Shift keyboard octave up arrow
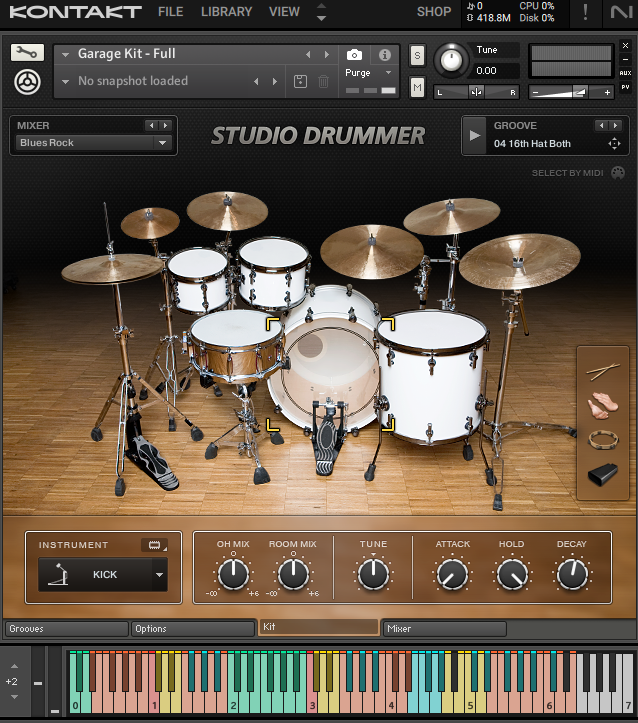 click(14, 666)
